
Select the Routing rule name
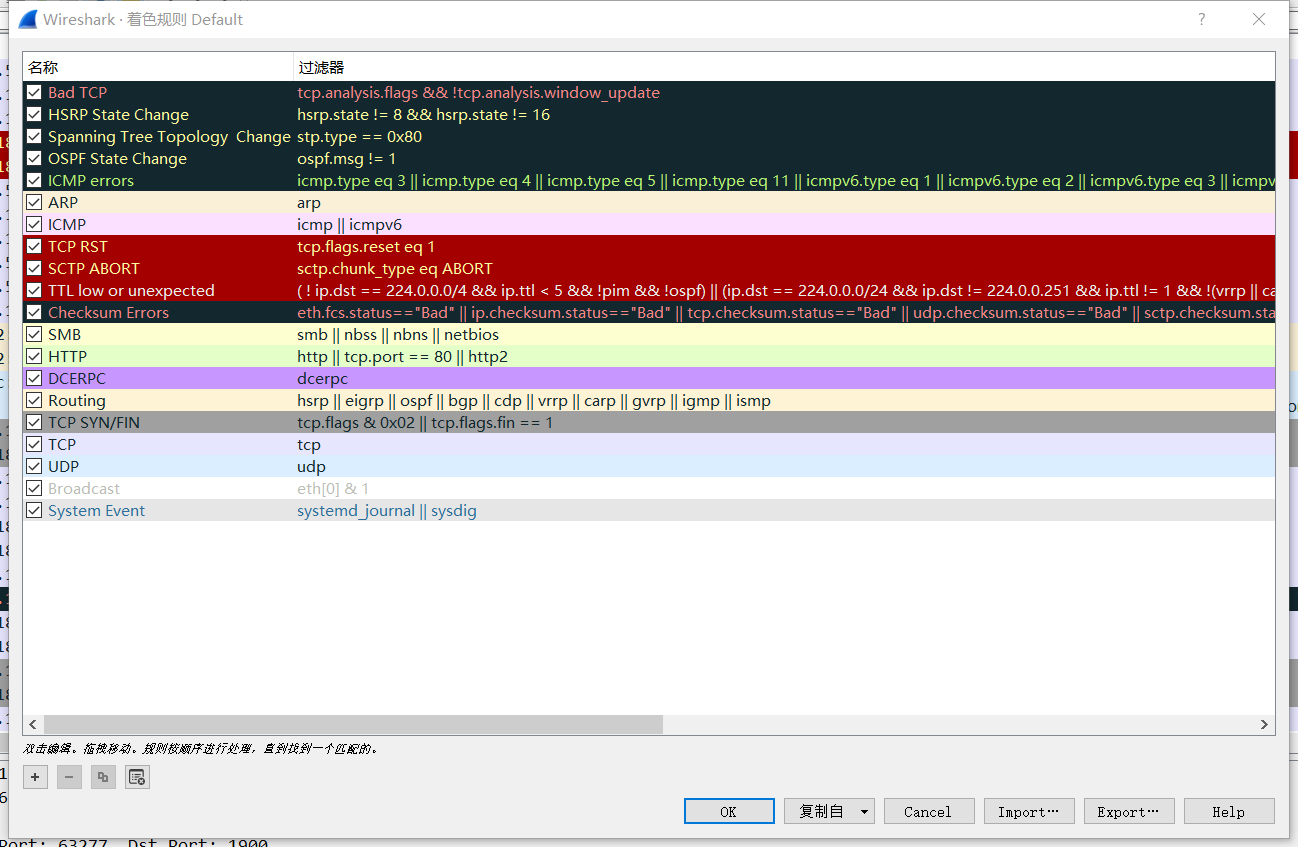pos(77,400)
